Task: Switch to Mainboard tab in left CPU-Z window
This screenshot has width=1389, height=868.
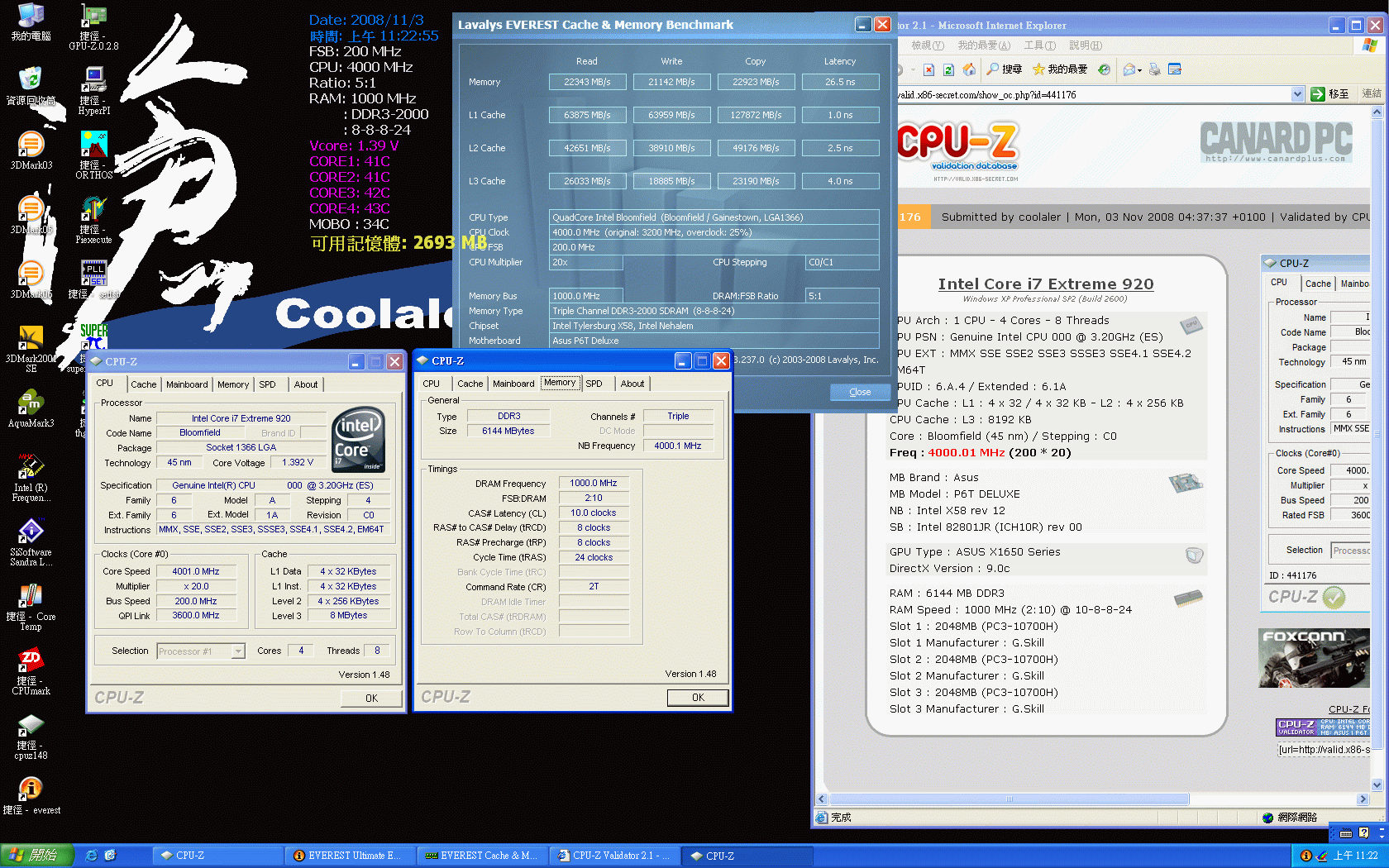Action: click(187, 384)
